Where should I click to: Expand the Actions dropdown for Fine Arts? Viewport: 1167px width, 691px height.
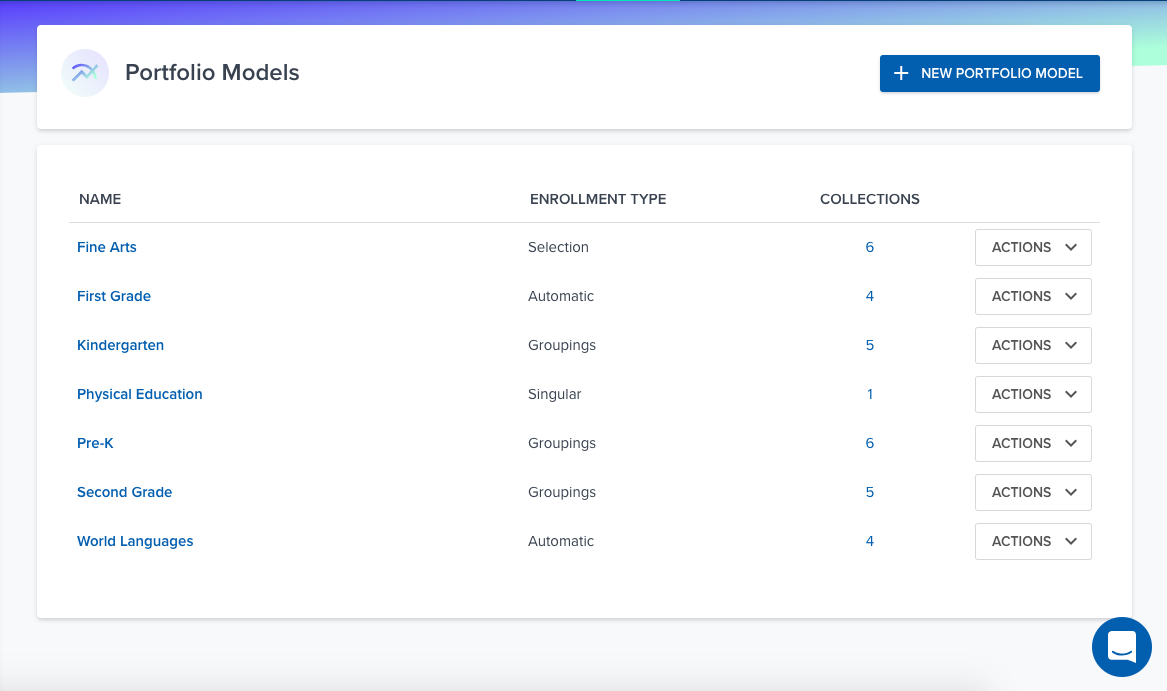1033,247
